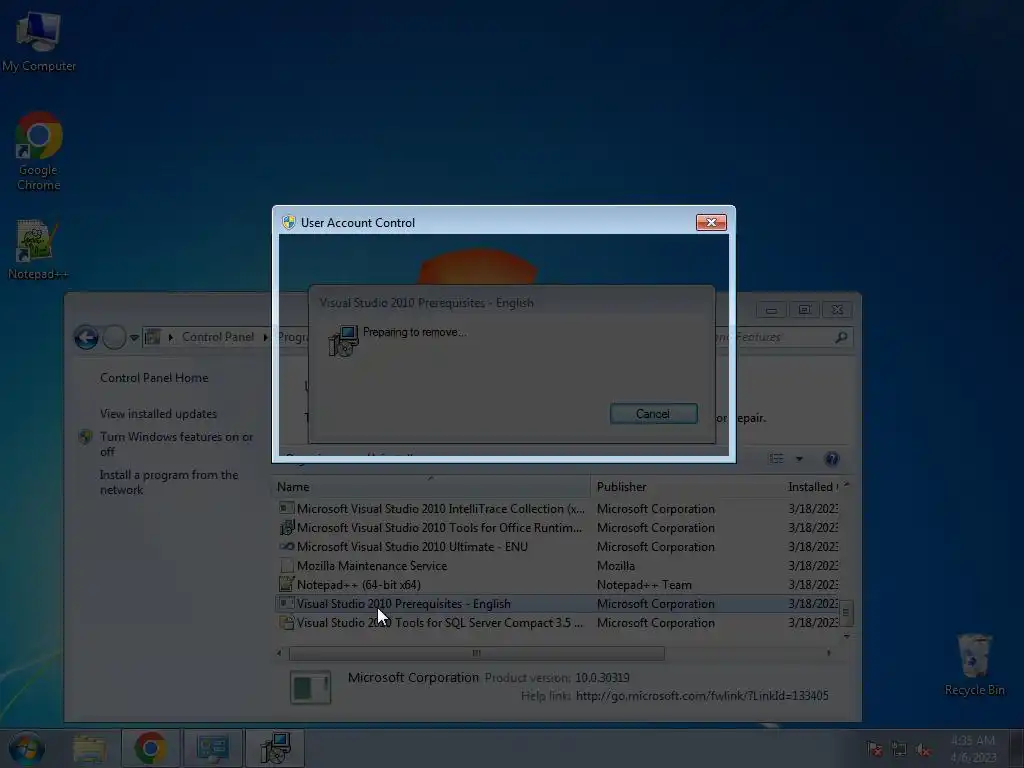Switch to the installer taskbar button
This screenshot has height=768, width=1024.
click(275, 748)
